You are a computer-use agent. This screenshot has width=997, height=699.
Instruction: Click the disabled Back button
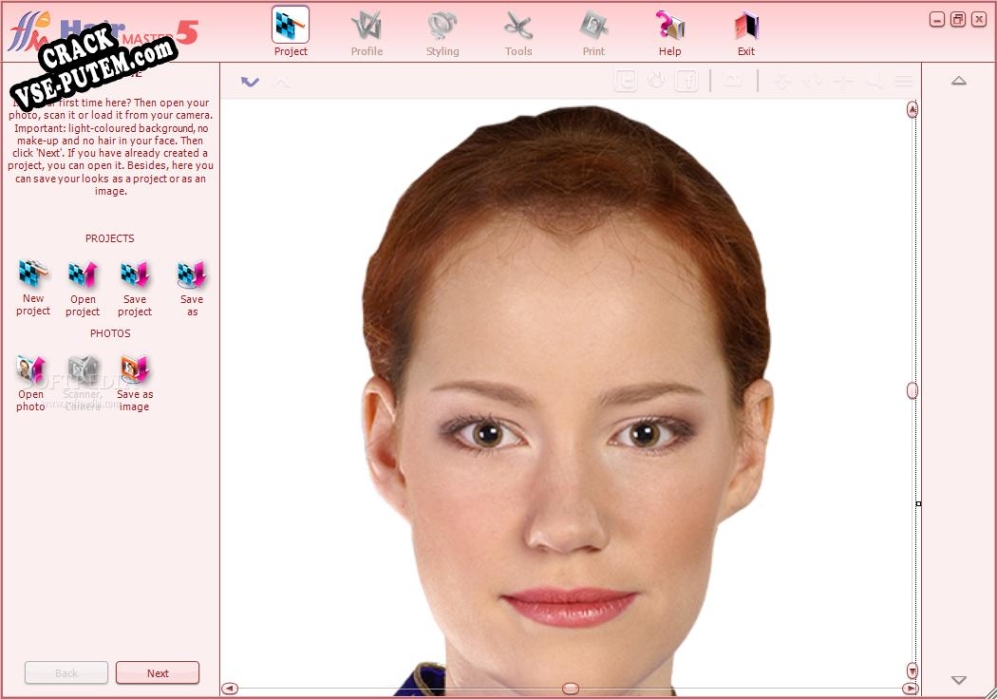(66, 673)
